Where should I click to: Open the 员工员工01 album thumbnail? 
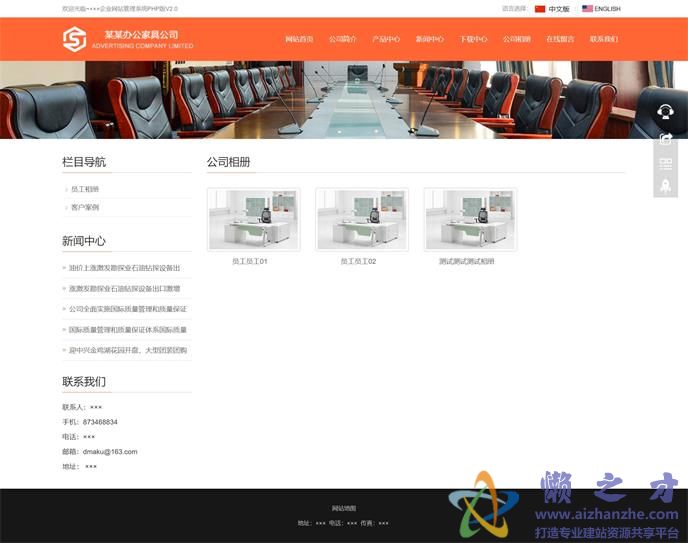(x=254, y=219)
